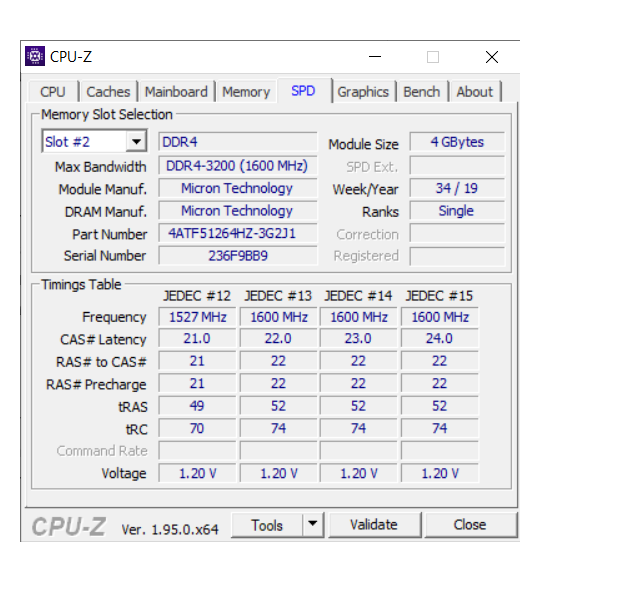Click the DDR4 memory type field
This screenshot has width=622, height=590.
[238, 142]
